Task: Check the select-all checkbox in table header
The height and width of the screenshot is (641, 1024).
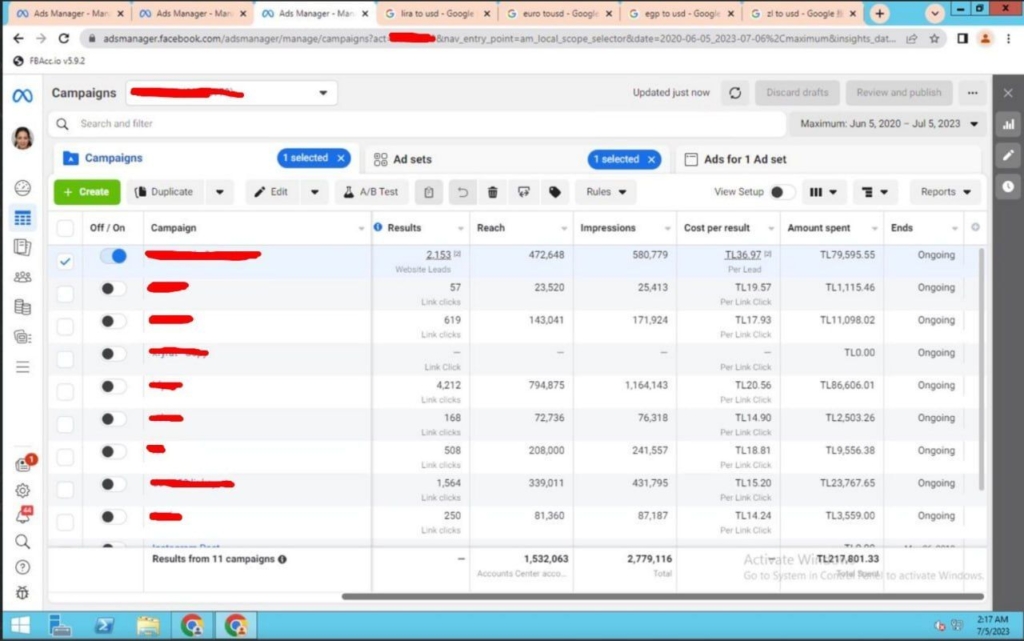Action: click(65, 228)
